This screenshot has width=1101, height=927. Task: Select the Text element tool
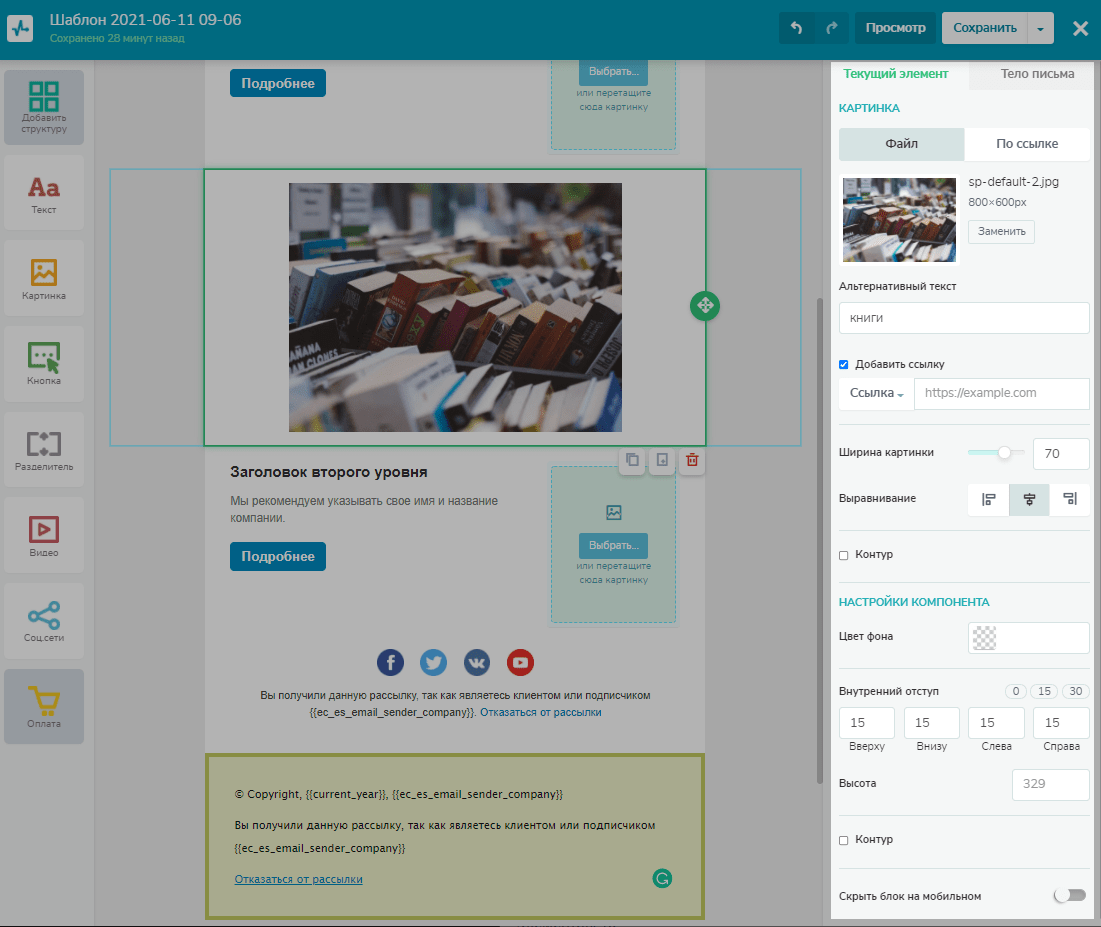[x=43, y=193]
